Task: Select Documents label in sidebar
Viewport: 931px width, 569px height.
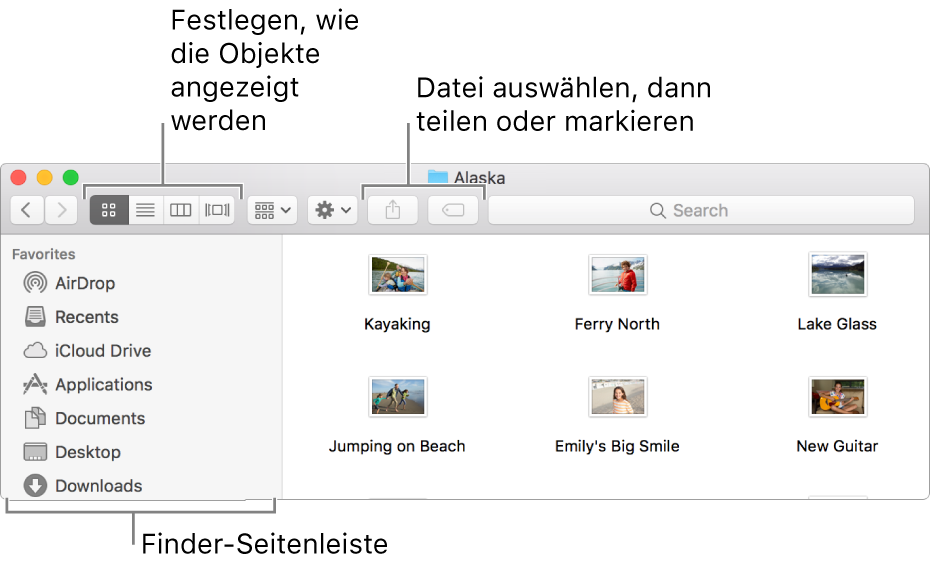Action: pos(100,419)
